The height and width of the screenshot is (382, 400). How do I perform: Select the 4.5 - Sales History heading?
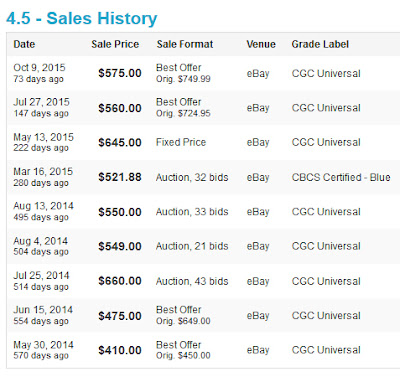[82, 18]
